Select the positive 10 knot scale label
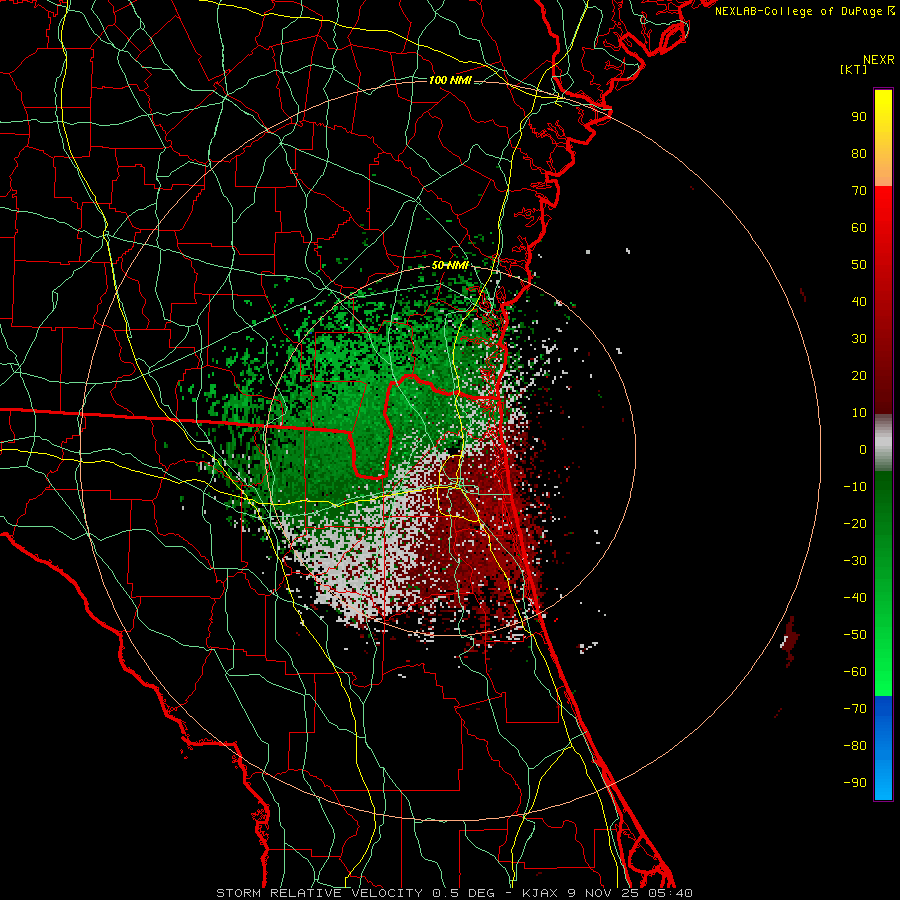 point(859,413)
